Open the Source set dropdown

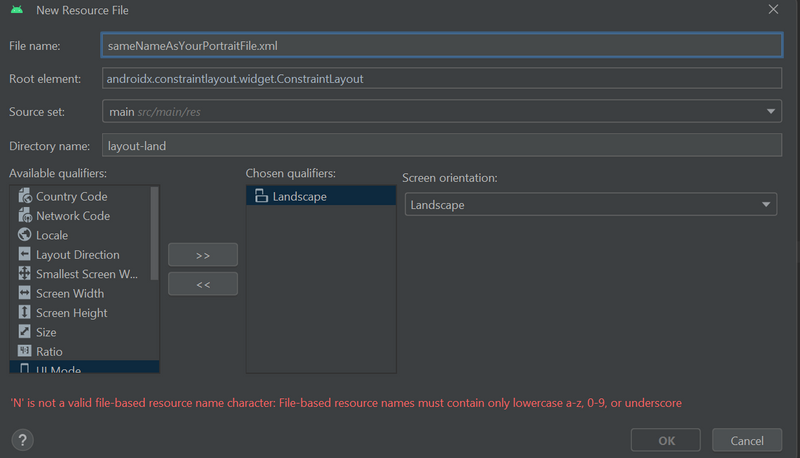[441, 112]
